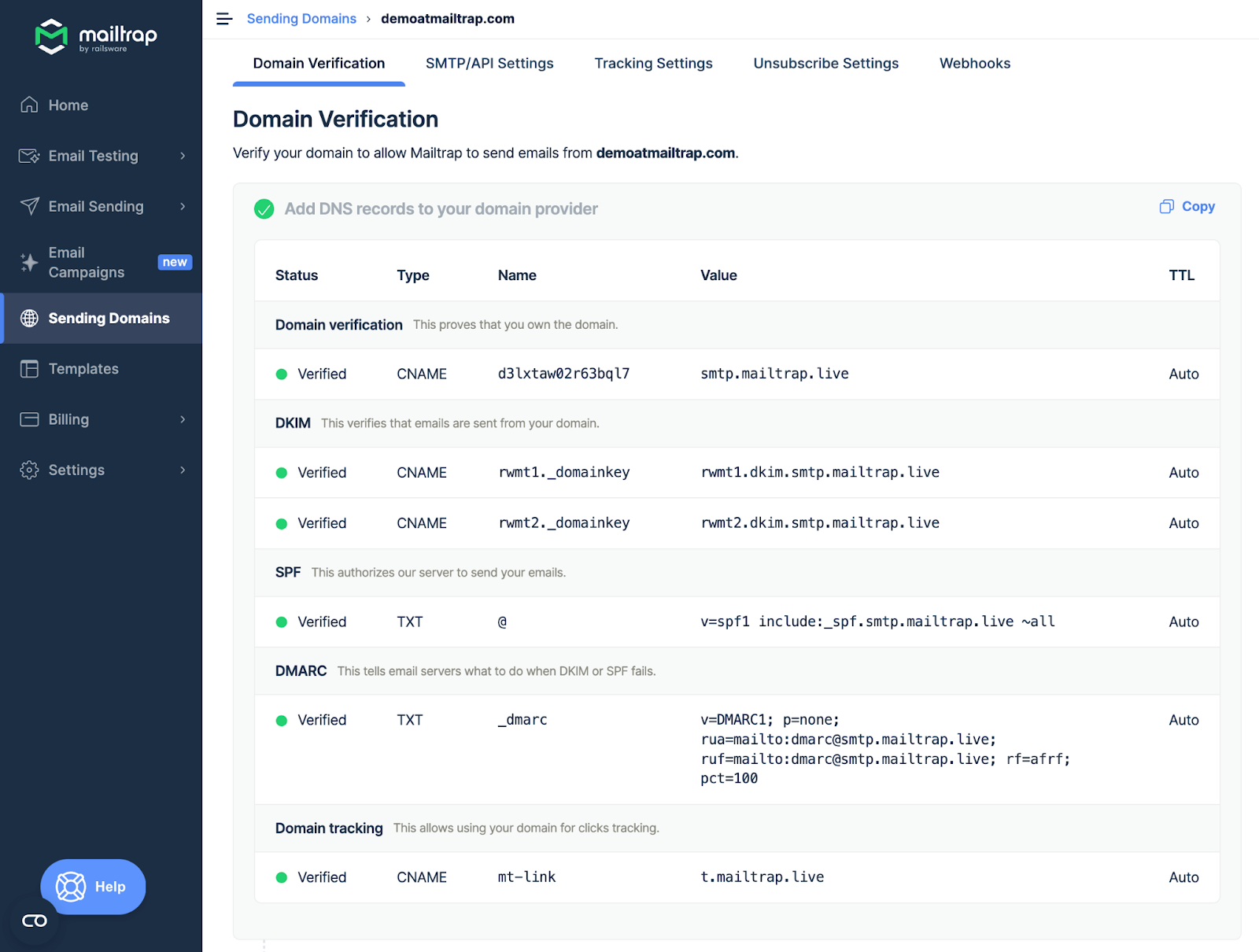The height and width of the screenshot is (952, 1259).
Task: Click the Email Sending paper plane icon
Action: (x=29, y=206)
